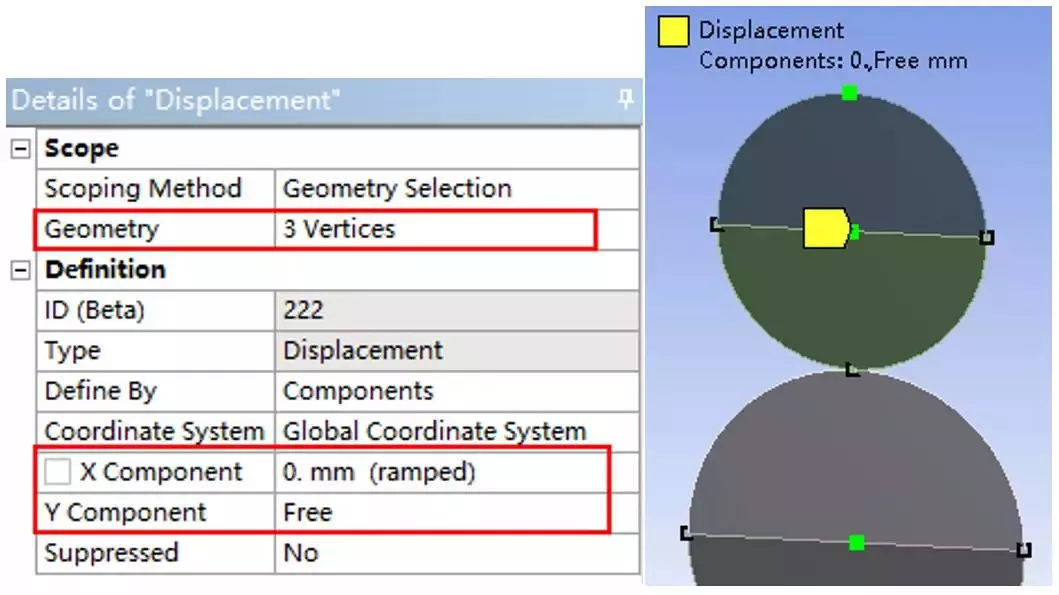The height and width of the screenshot is (595, 1059).
Task: Click the Define By label
Action: pyautogui.click(x=101, y=391)
